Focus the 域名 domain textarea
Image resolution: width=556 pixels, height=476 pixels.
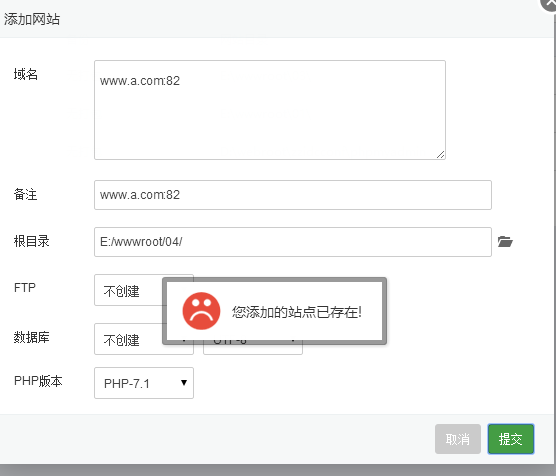click(x=270, y=110)
